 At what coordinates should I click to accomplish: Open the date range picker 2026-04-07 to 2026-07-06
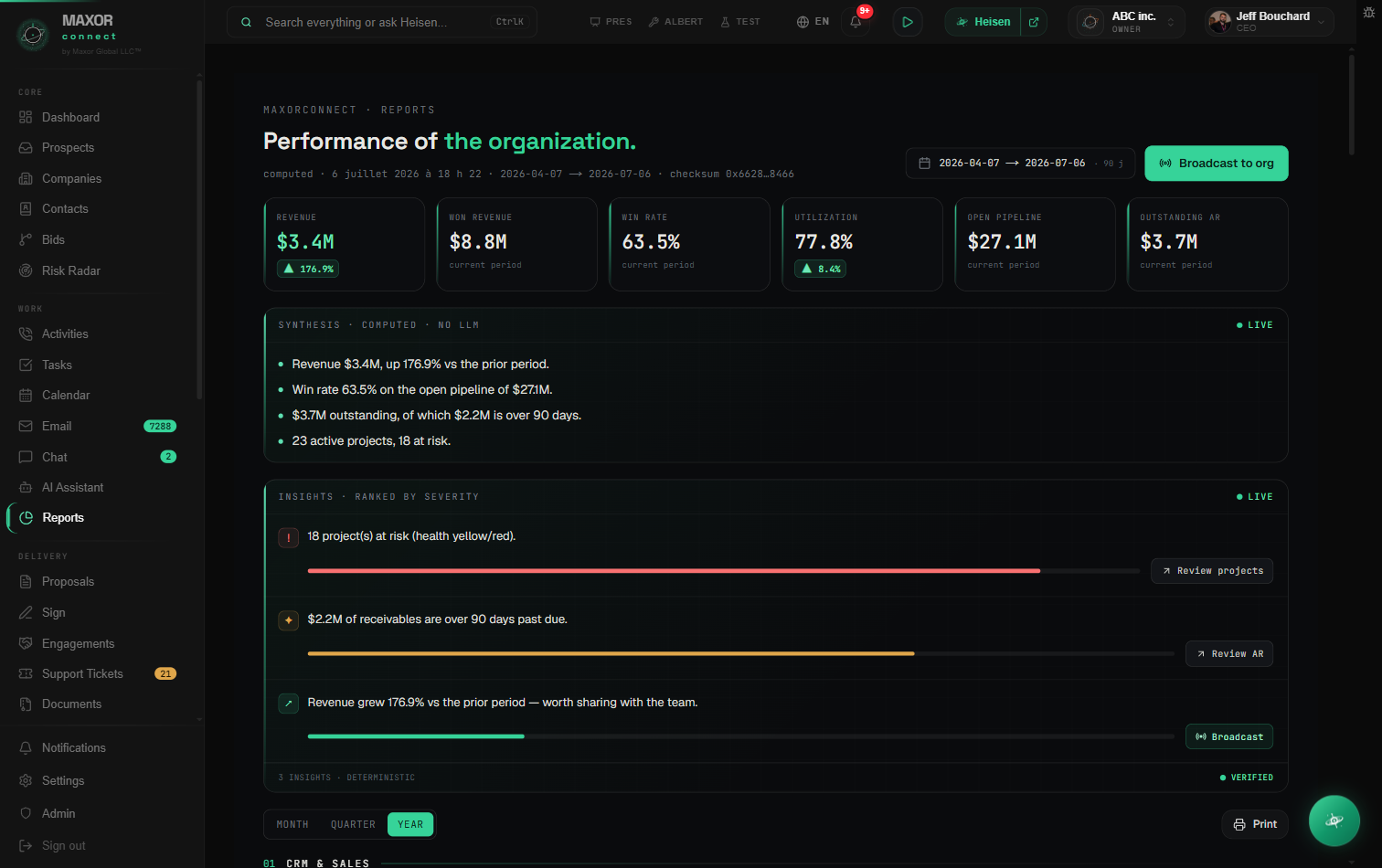(1020, 164)
